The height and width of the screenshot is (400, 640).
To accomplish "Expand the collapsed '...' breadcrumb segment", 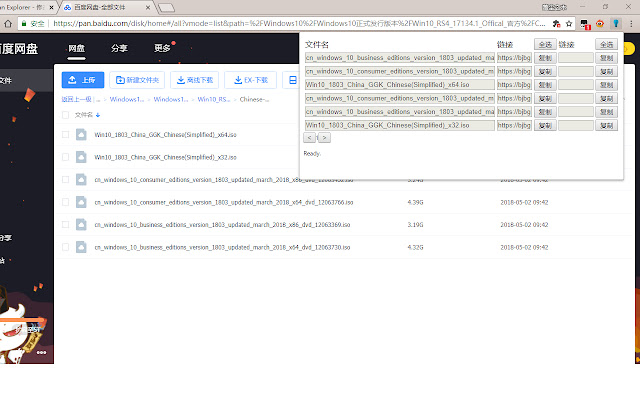I will (x=98, y=99).
